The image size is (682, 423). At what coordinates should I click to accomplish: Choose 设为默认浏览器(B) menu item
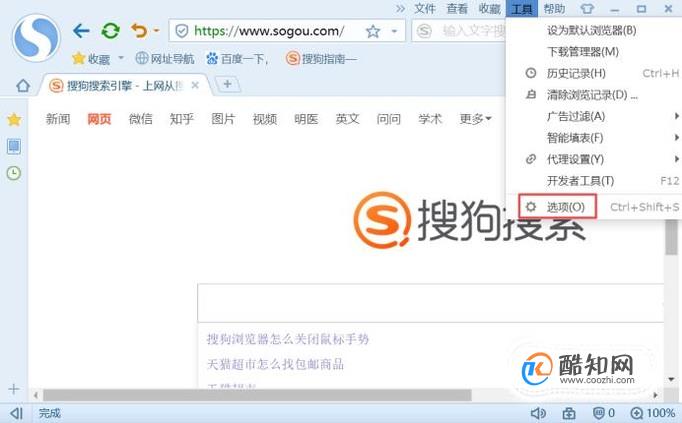[x=594, y=30]
